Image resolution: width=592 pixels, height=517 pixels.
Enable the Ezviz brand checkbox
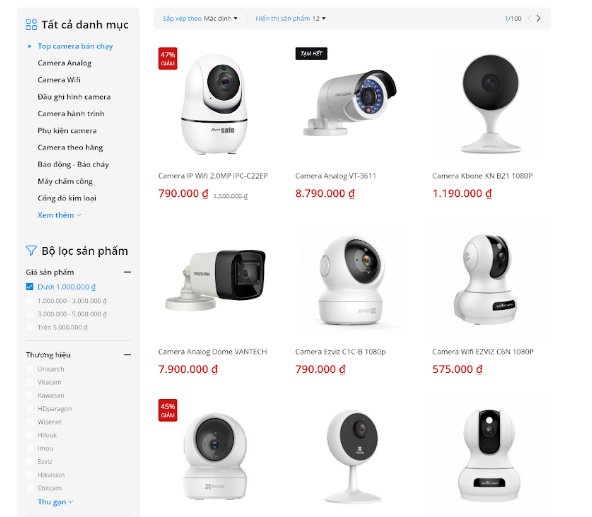tap(29, 461)
